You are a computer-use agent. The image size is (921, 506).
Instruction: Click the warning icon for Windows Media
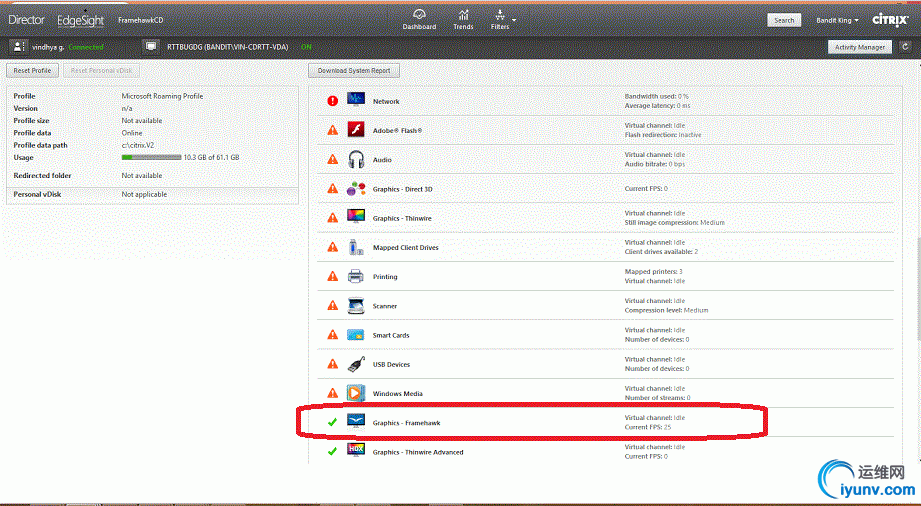pyautogui.click(x=332, y=393)
